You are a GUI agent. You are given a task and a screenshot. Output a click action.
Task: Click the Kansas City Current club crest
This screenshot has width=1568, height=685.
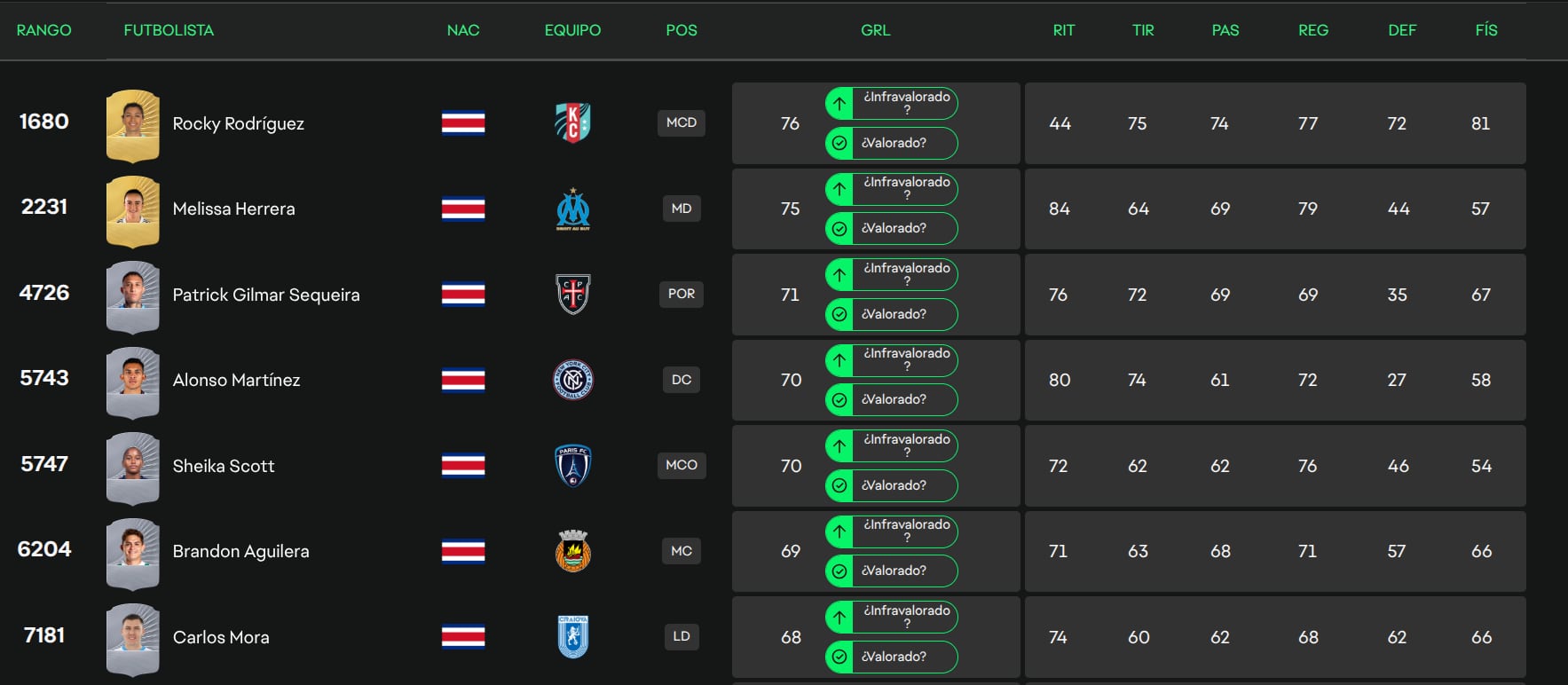pos(572,123)
